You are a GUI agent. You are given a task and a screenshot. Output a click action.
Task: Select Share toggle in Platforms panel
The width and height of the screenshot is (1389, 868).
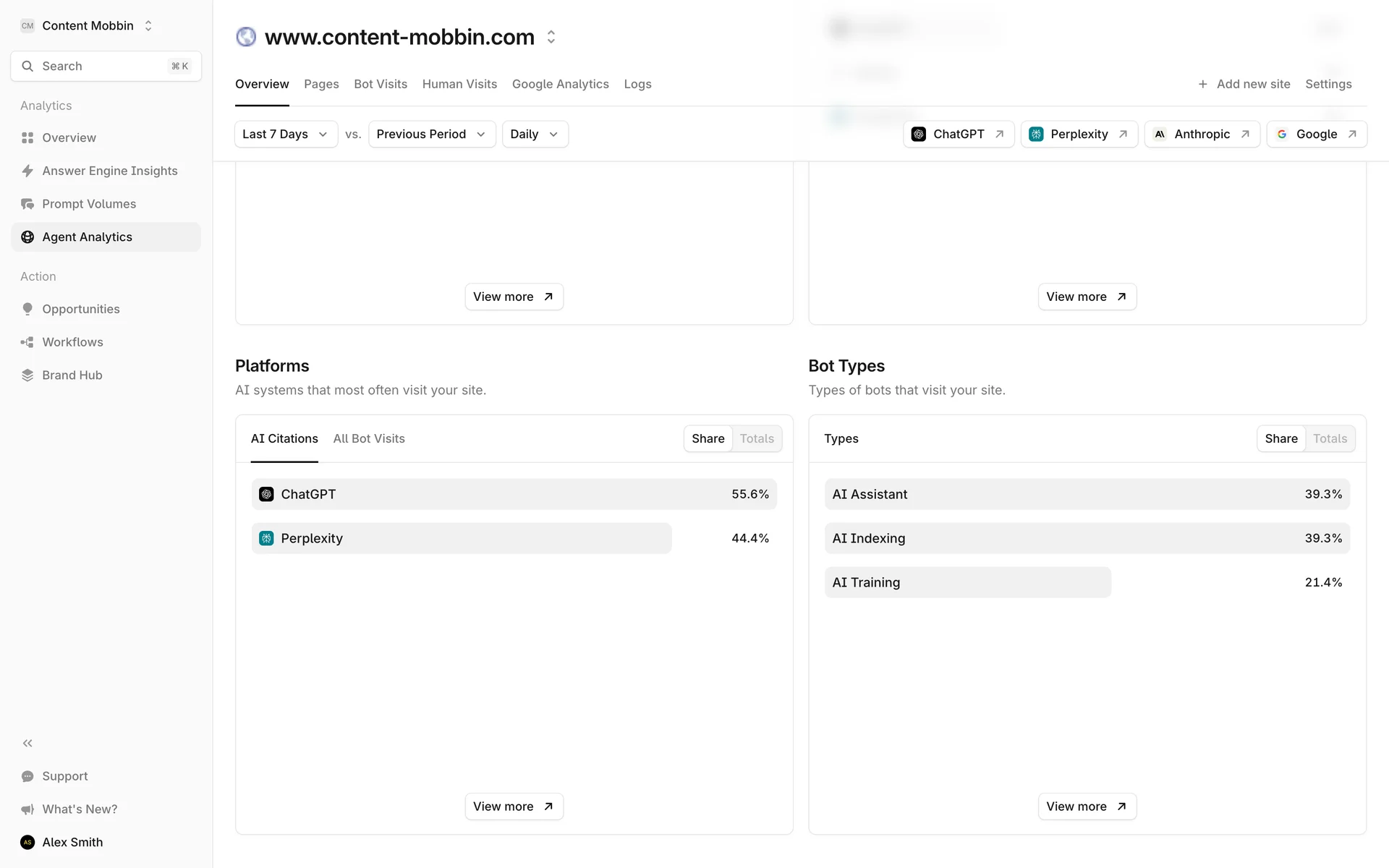click(708, 438)
